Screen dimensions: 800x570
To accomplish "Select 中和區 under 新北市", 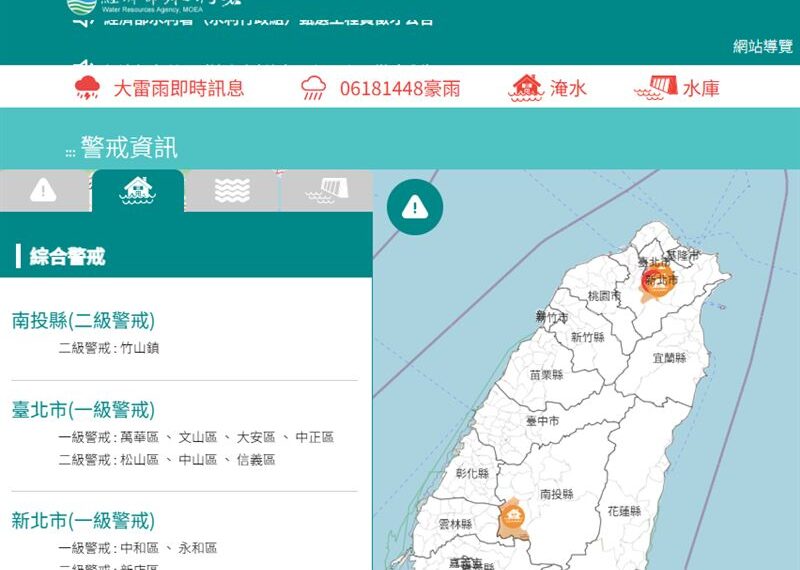I will coord(140,548).
